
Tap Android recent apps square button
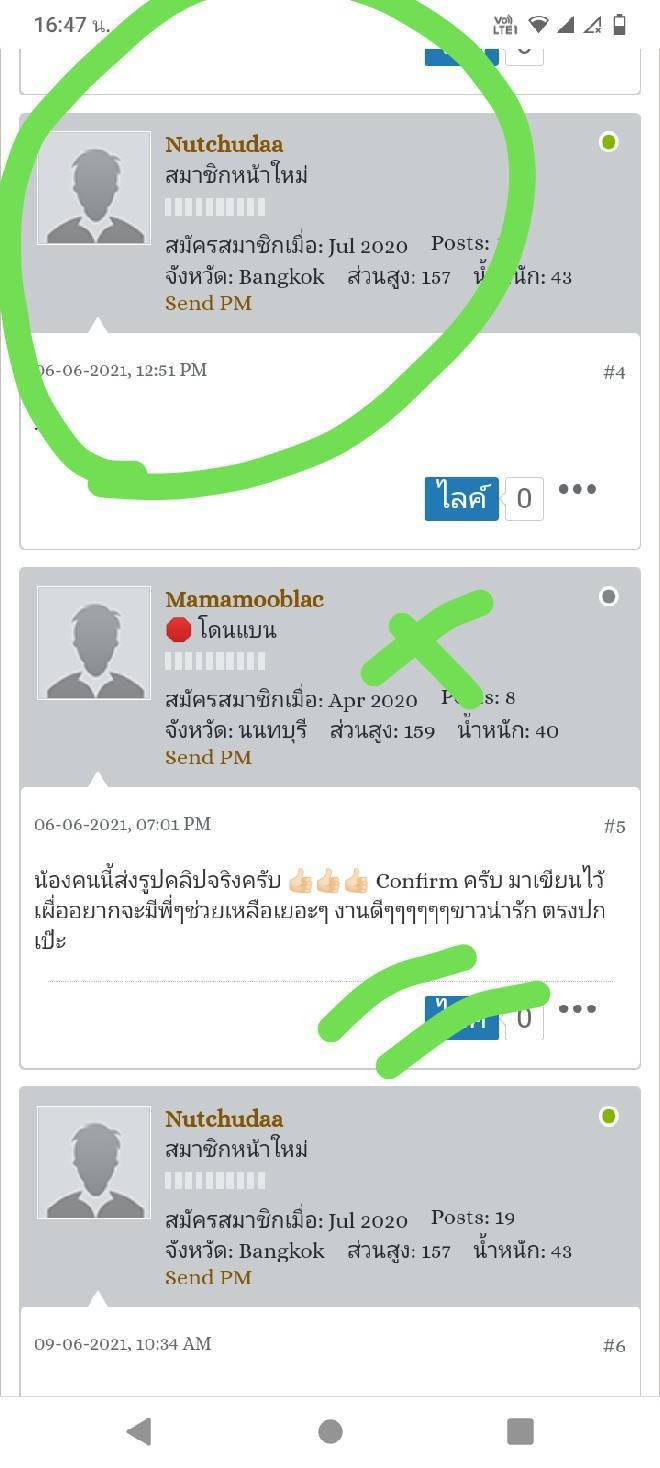[520, 1432]
